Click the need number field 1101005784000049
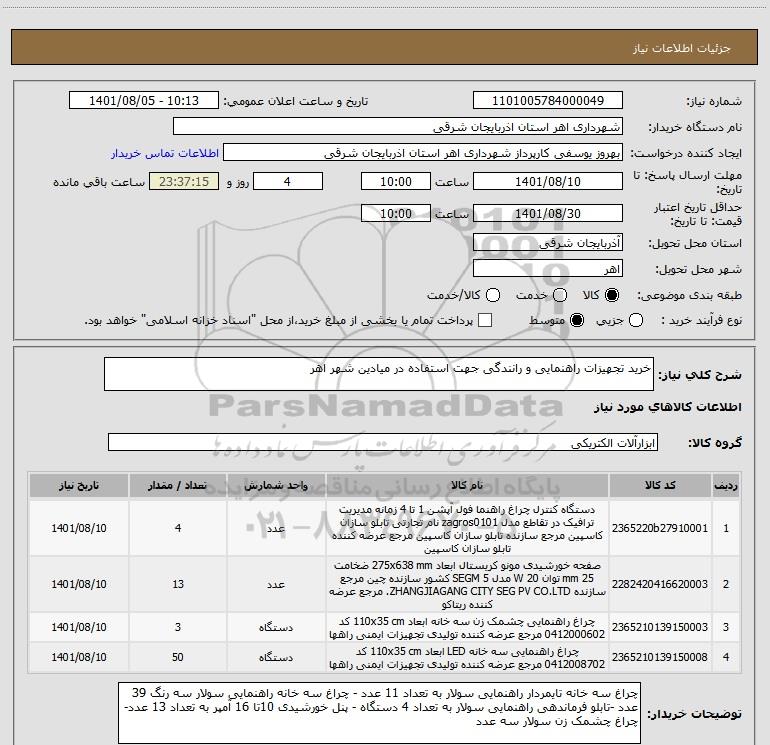The image size is (770, 745). (548, 101)
